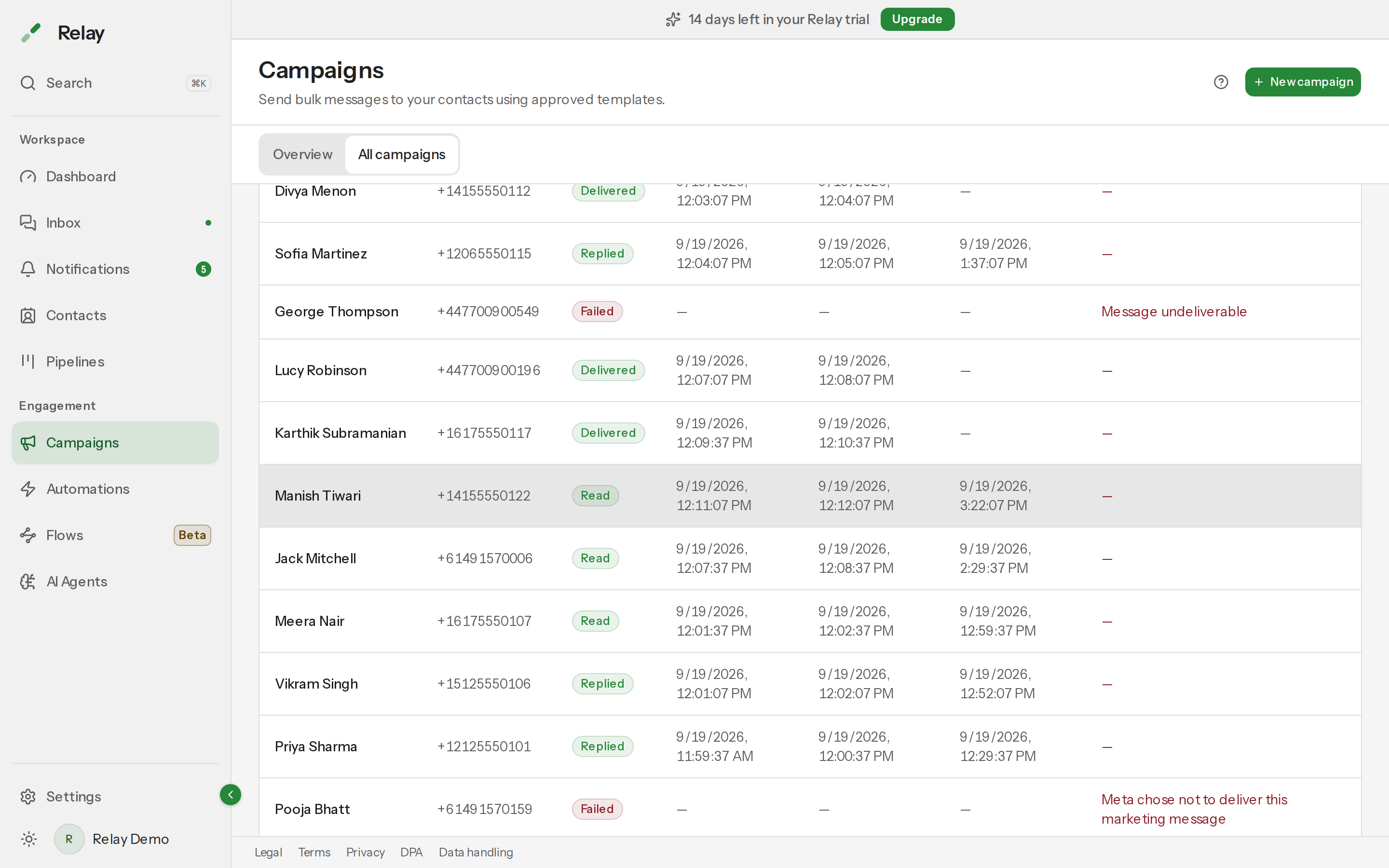Click the Read badge for Meera Nair
This screenshot has height=868, width=1389.
(x=595, y=621)
